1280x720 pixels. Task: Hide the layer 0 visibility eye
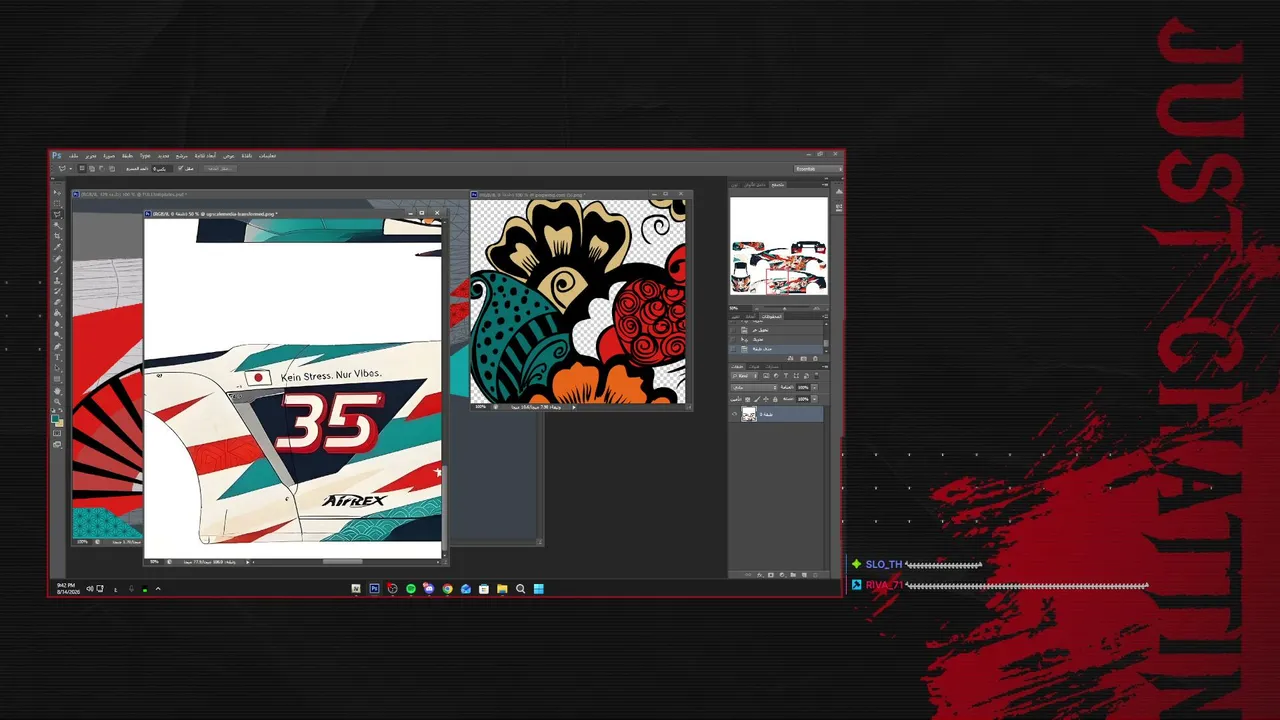click(735, 414)
